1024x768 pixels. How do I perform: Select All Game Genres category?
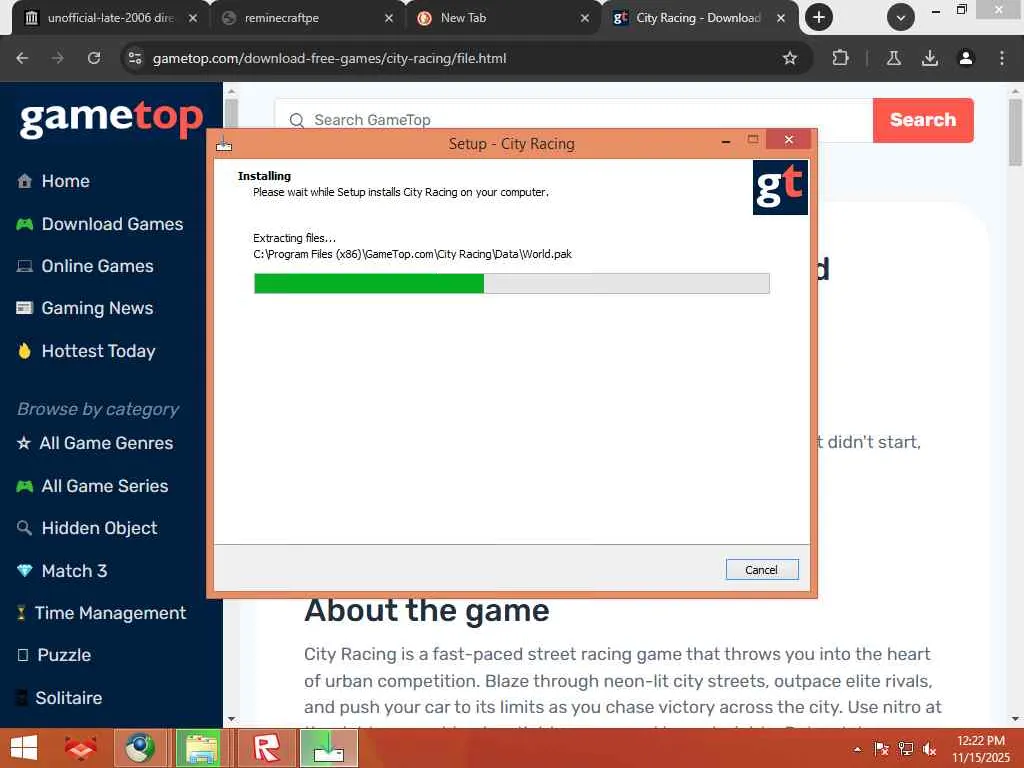click(106, 443)
